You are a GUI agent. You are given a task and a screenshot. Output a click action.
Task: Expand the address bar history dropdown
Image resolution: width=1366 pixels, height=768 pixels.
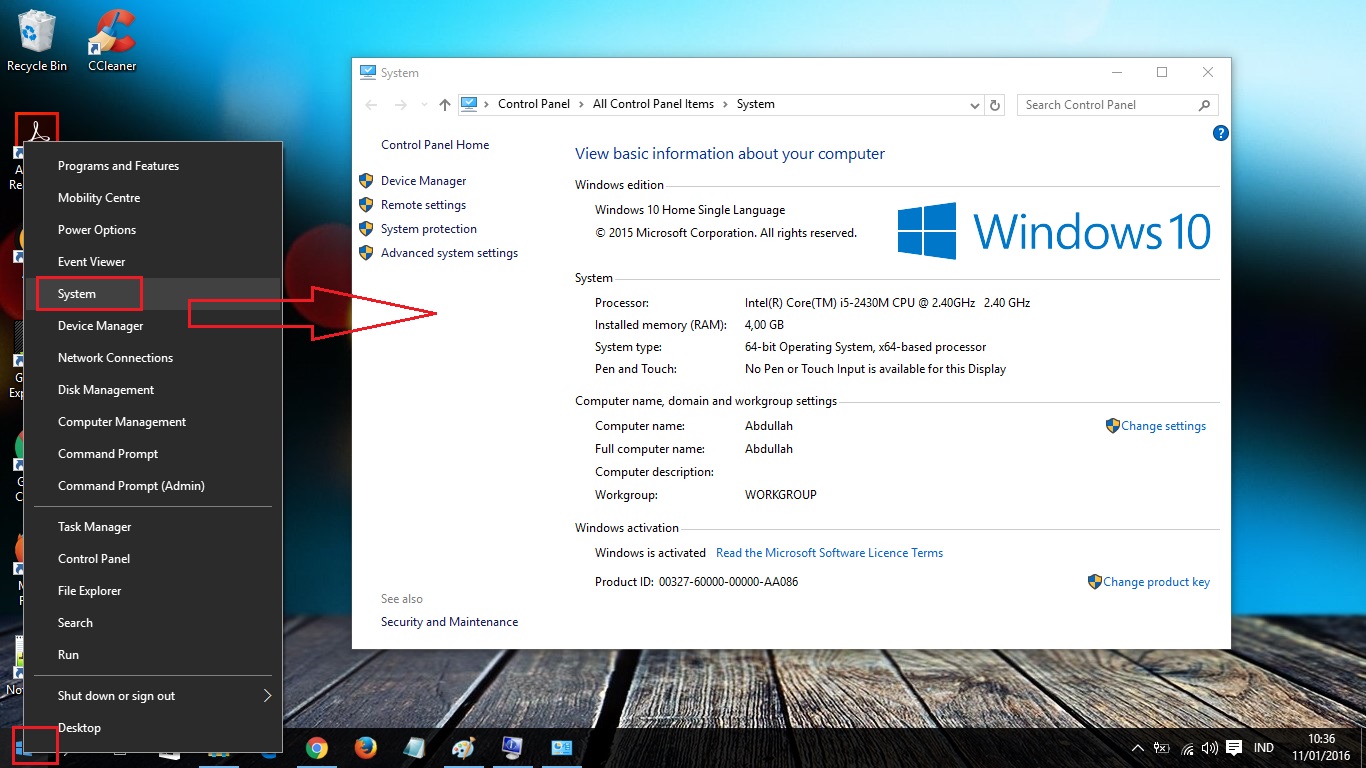click(975, 105)
